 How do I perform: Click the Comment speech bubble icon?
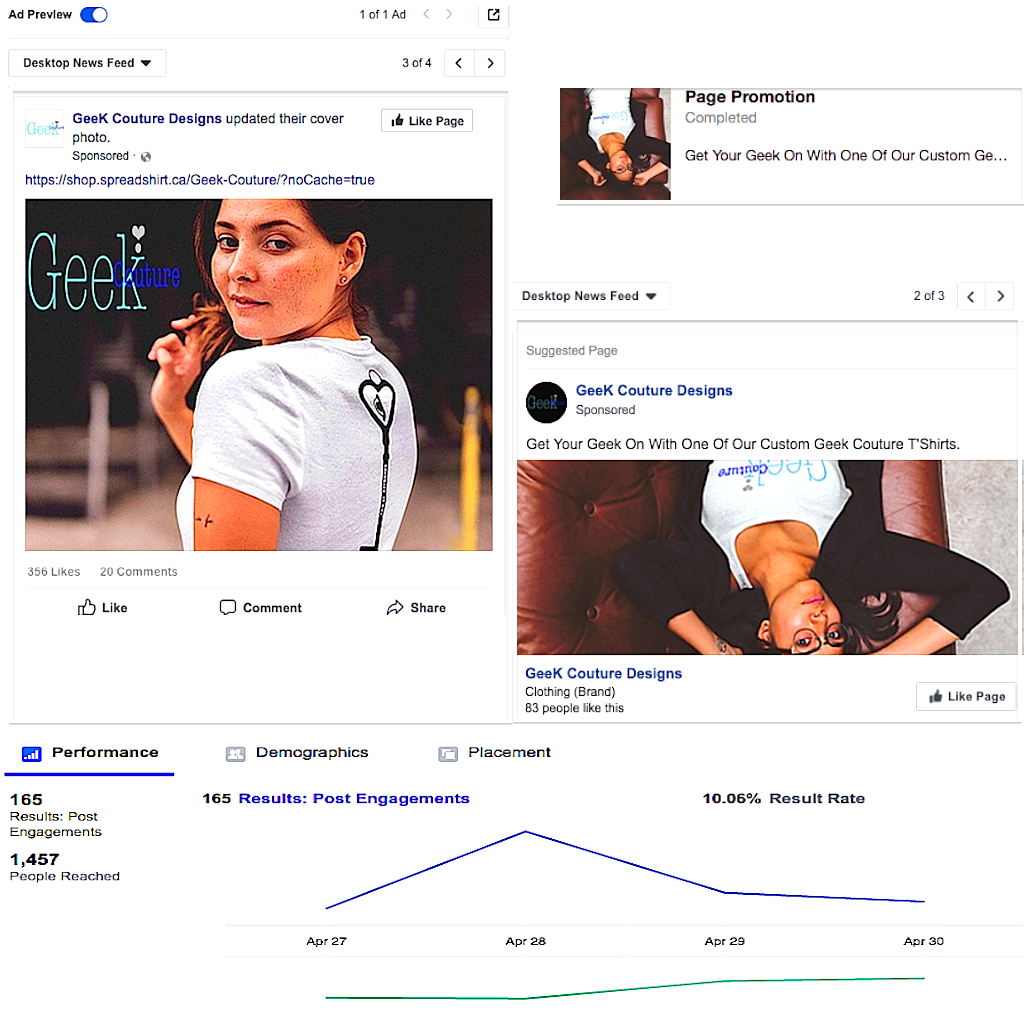tap(228, 608)
